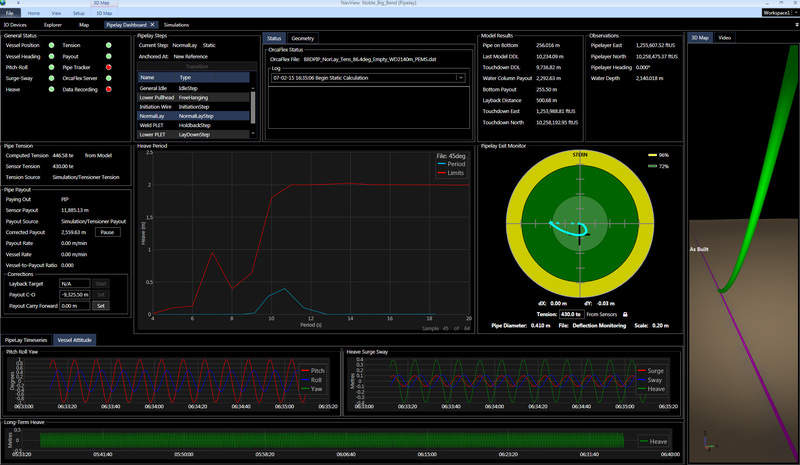Click the Payout C-O input field
This screenshot has width=800, height=465.
pos(75,294)
